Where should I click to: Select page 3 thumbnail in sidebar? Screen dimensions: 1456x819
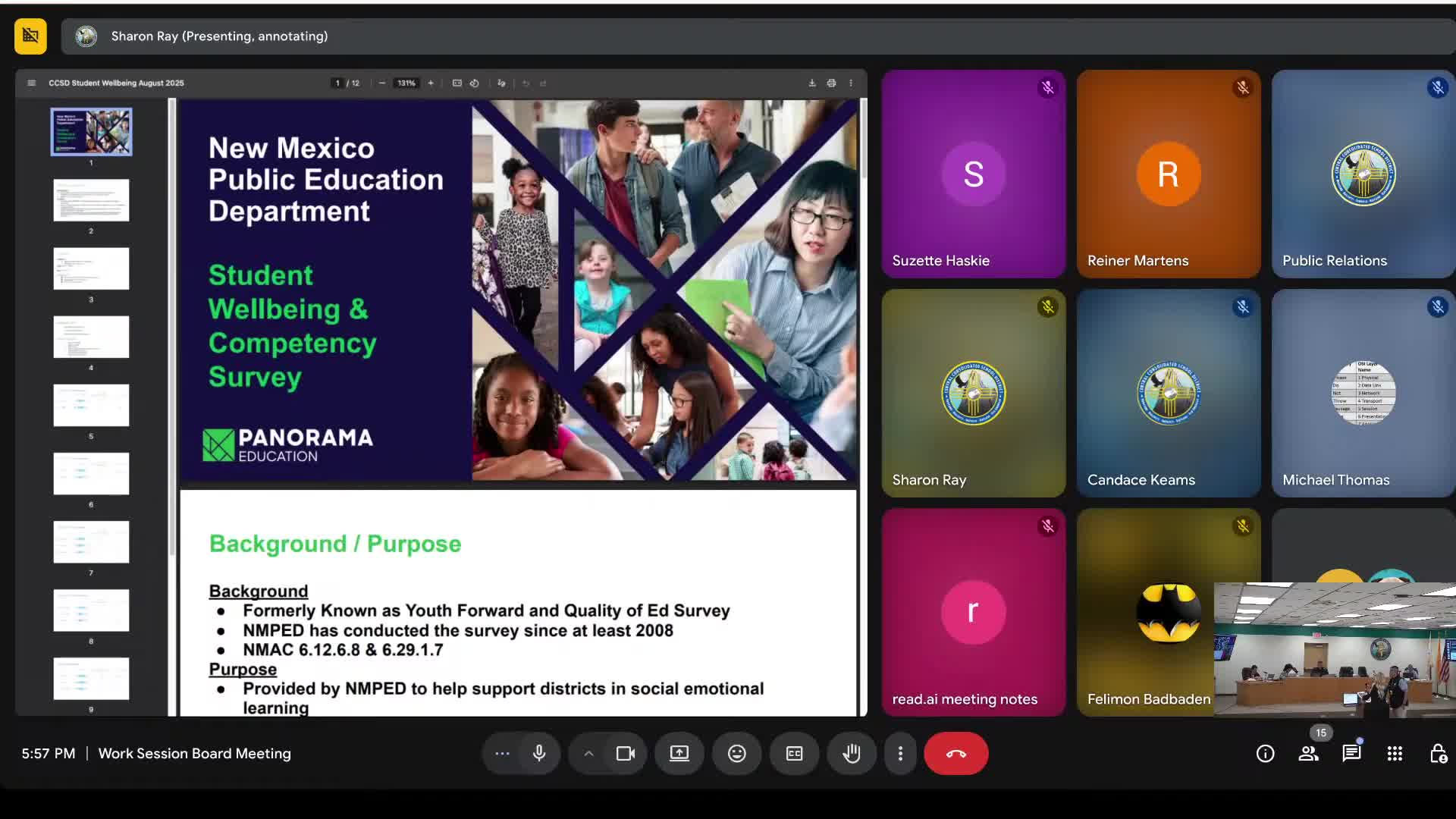coord(91,268)
